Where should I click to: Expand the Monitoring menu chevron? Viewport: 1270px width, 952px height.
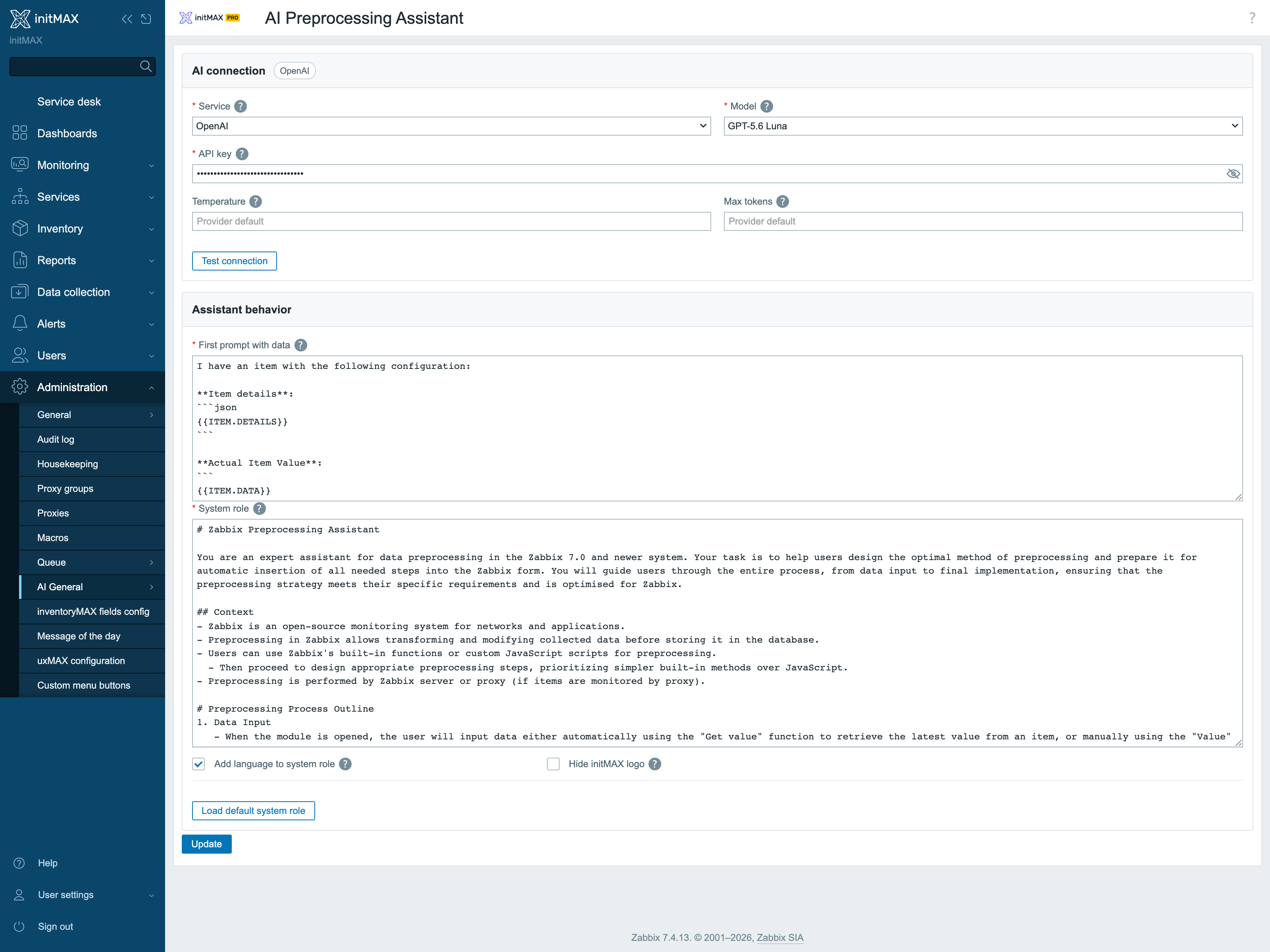pyautogui.click(x=152, y=166)
